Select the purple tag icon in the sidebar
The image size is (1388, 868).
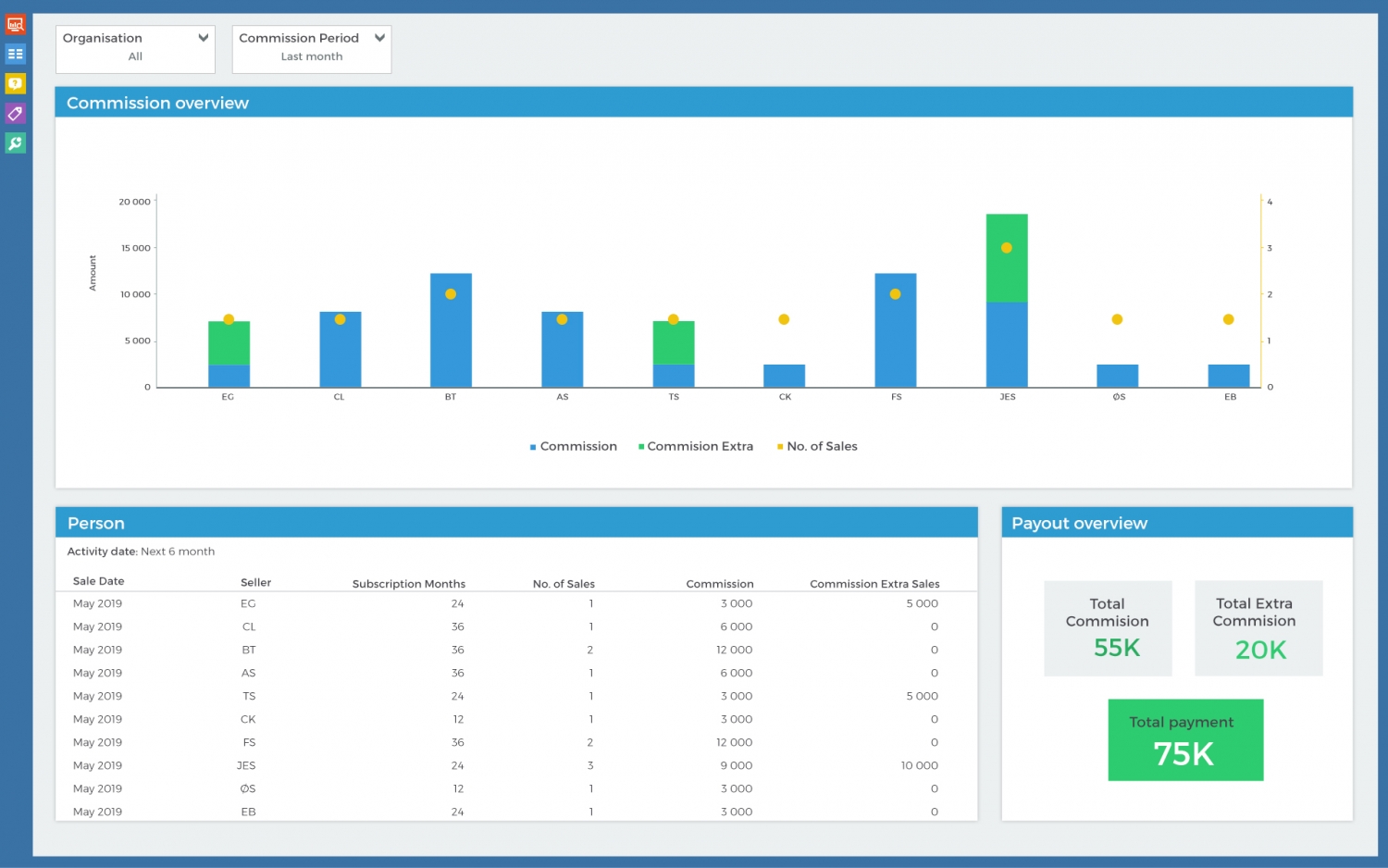tap(15, 113)
